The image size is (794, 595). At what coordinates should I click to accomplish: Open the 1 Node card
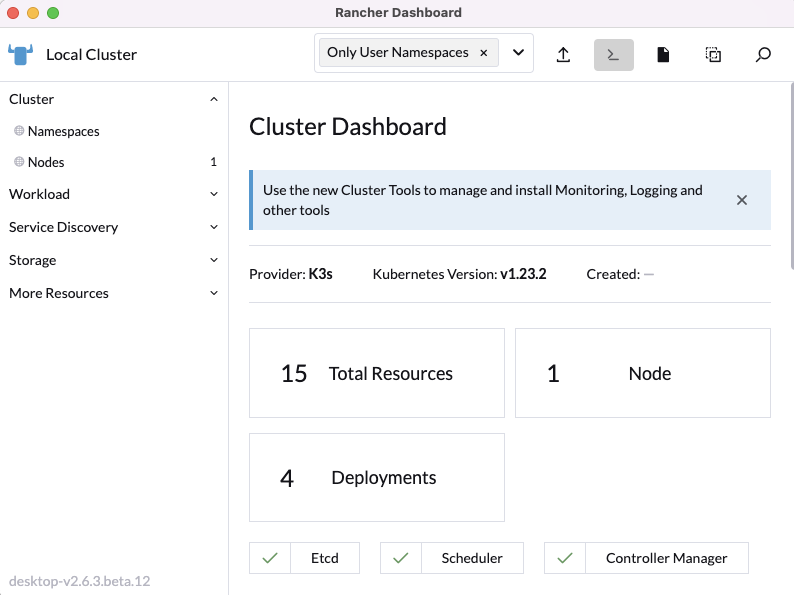coord(643,373)
